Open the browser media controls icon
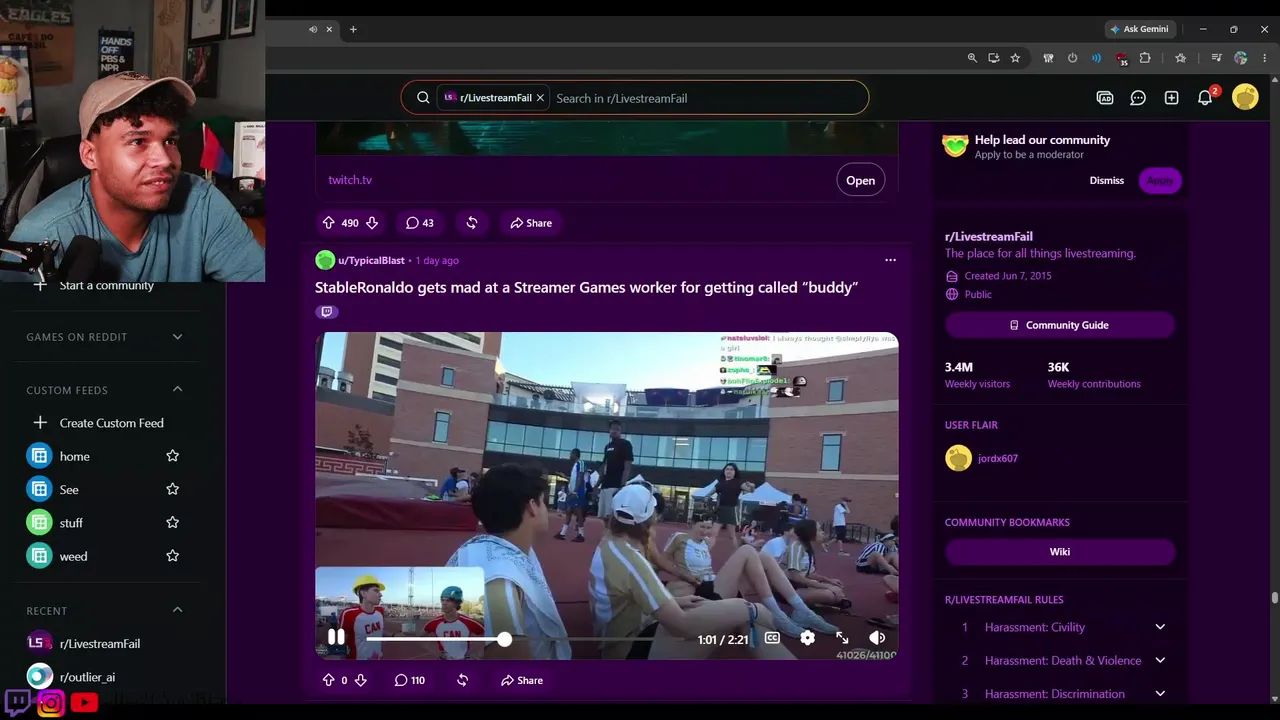This screenshot has height=720, width=1280. click(x=1216, y=58)
